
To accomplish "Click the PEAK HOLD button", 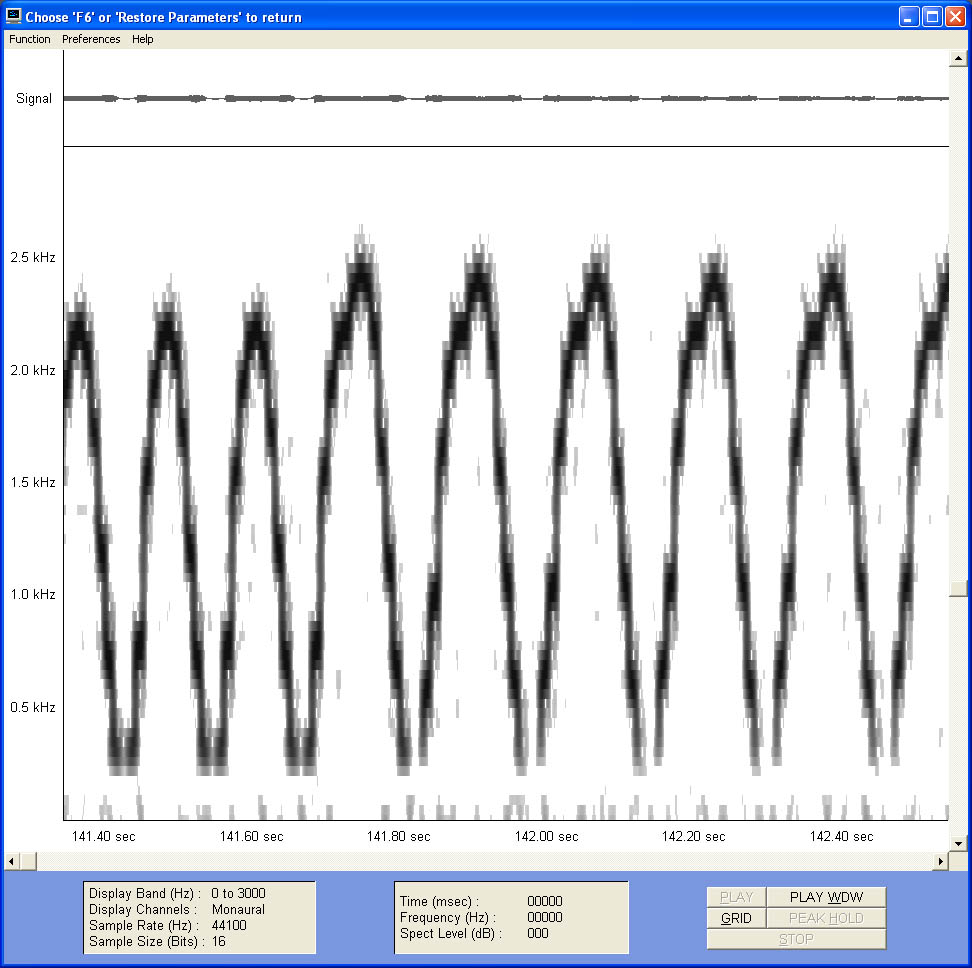I will (826, 918).
